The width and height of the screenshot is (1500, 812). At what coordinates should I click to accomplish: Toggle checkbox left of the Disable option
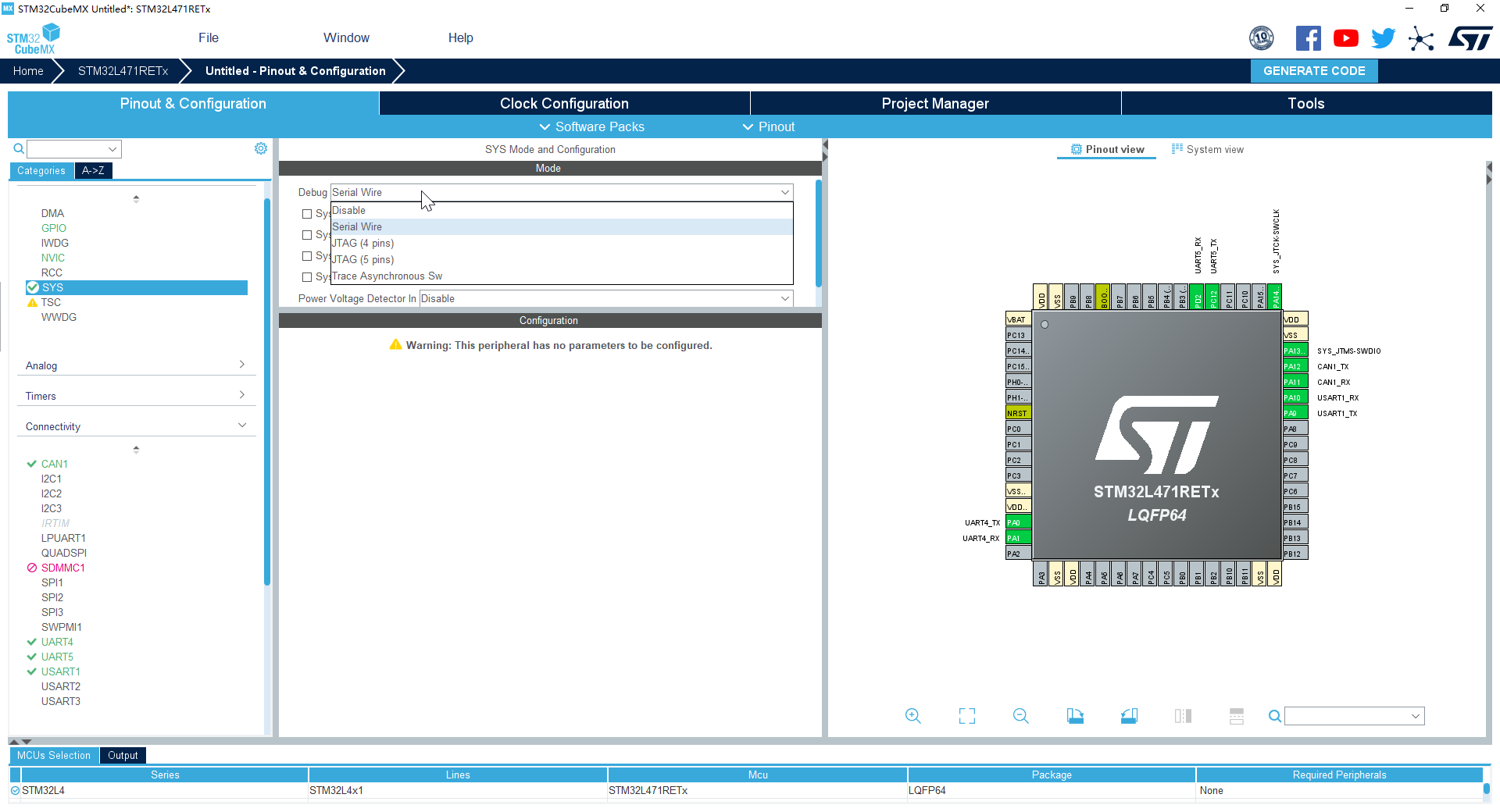307,214
